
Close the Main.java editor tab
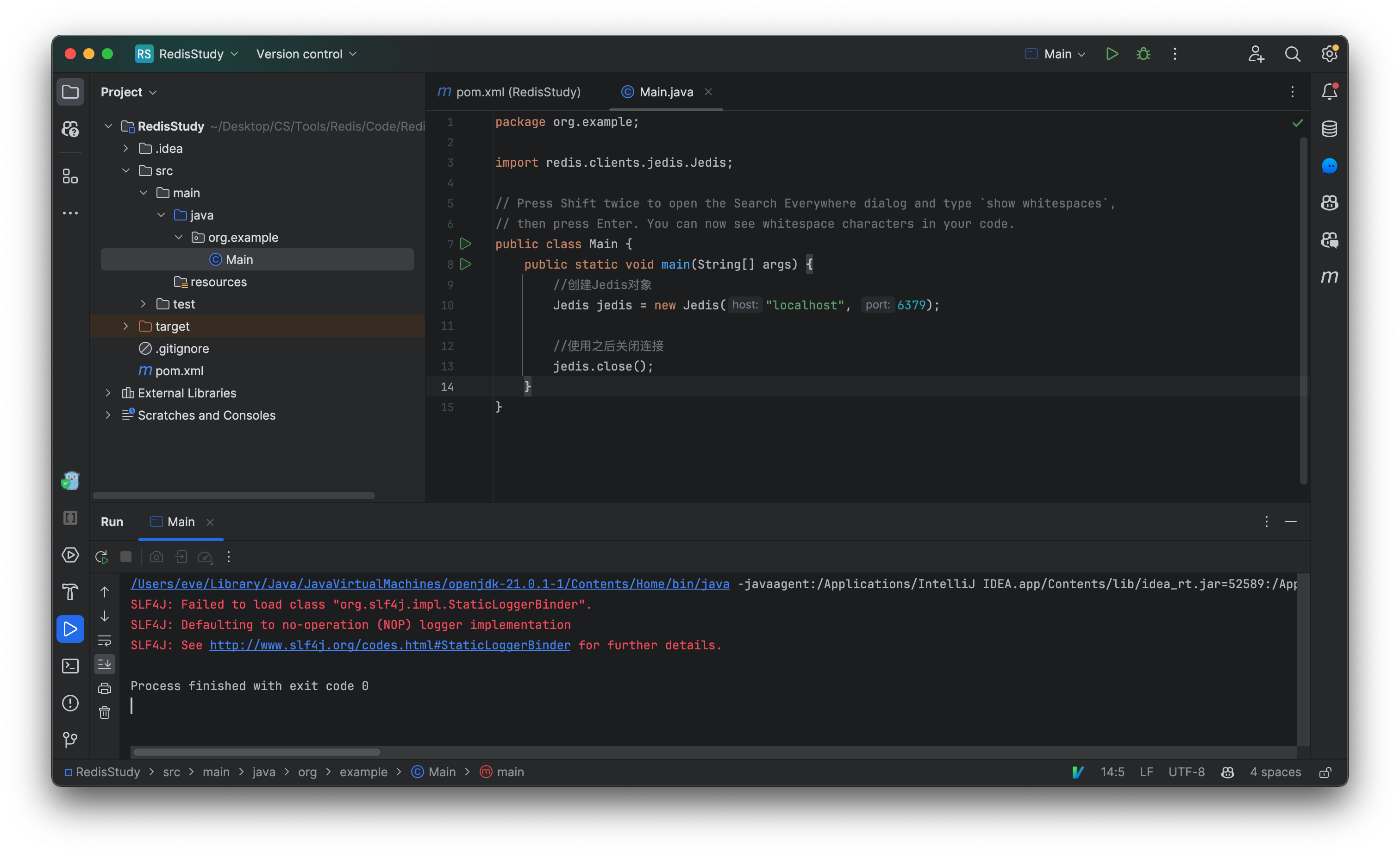click(708, 92)
